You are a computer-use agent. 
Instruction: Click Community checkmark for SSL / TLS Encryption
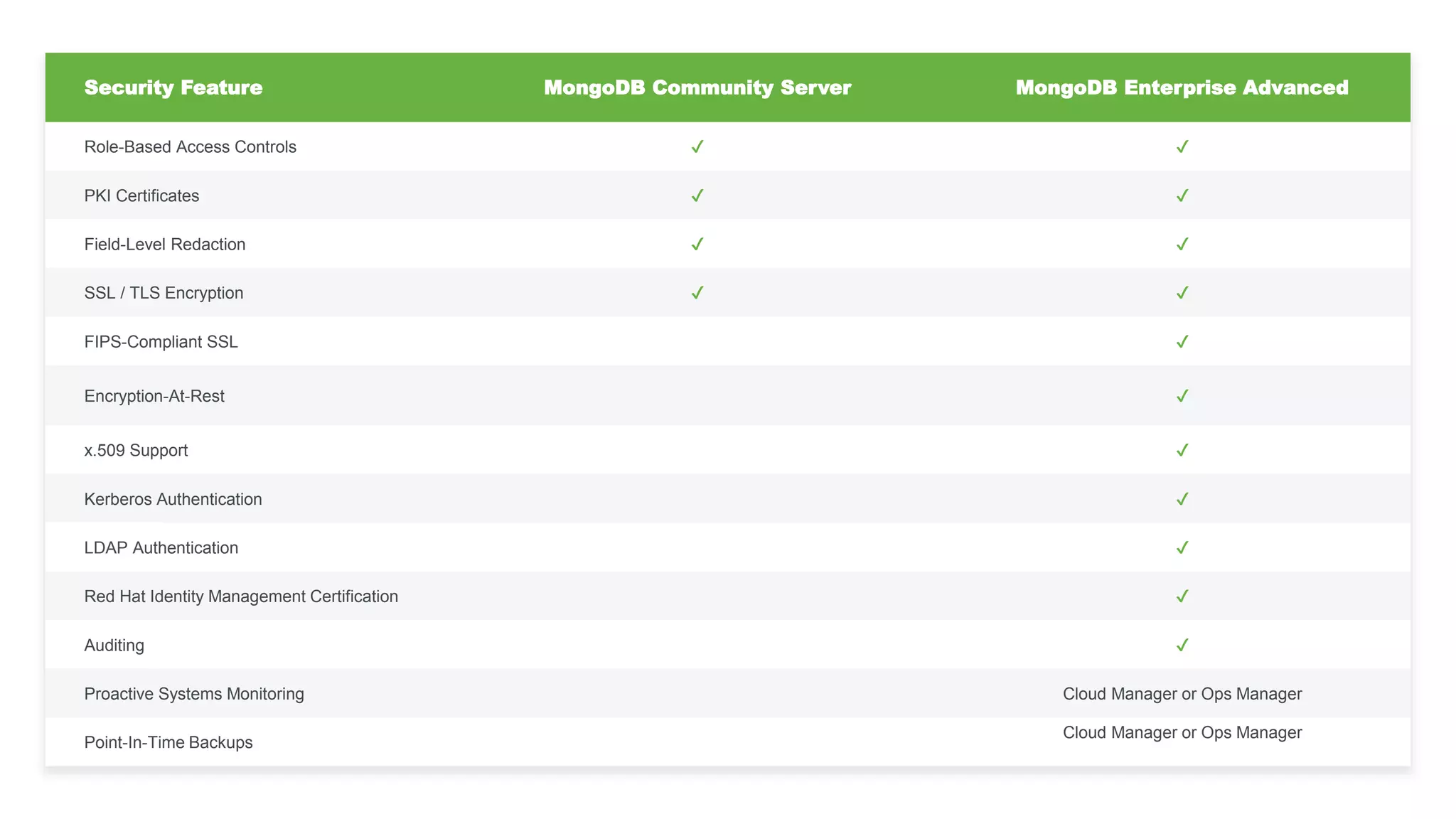click(697, 293)
